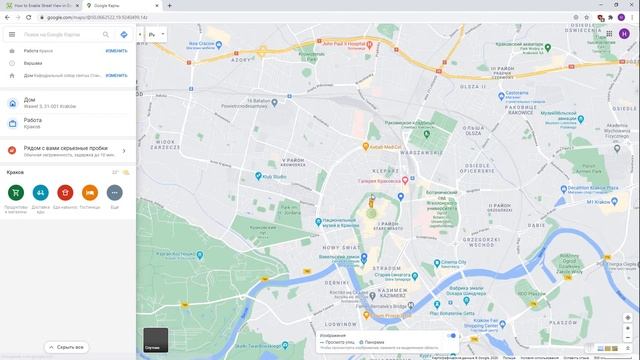Toggle the Street View imagery switch
The width and height of the screenshot is (640, 360).
pyautogui.click(x=452, y=336)
